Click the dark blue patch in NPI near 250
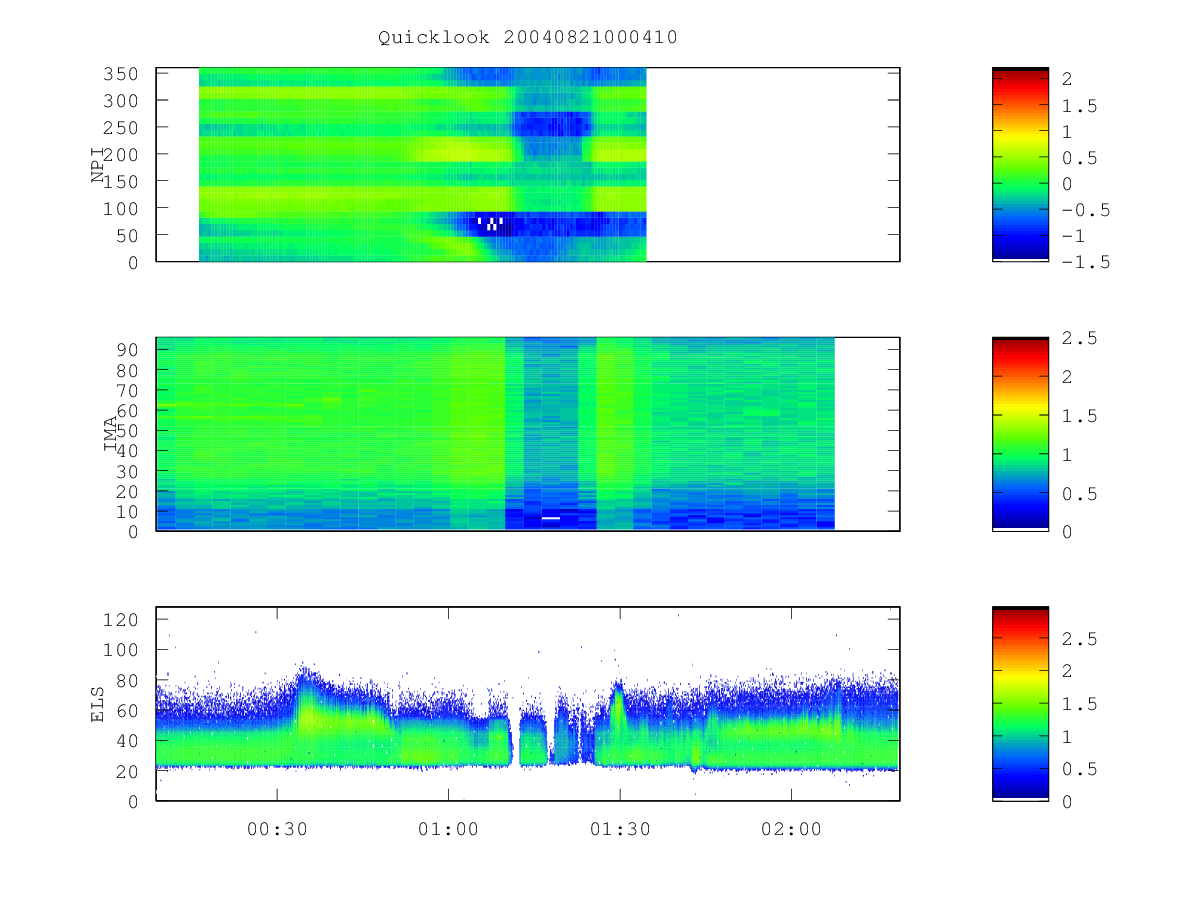This screenshot has height=900, width=1200. (553, 124)
